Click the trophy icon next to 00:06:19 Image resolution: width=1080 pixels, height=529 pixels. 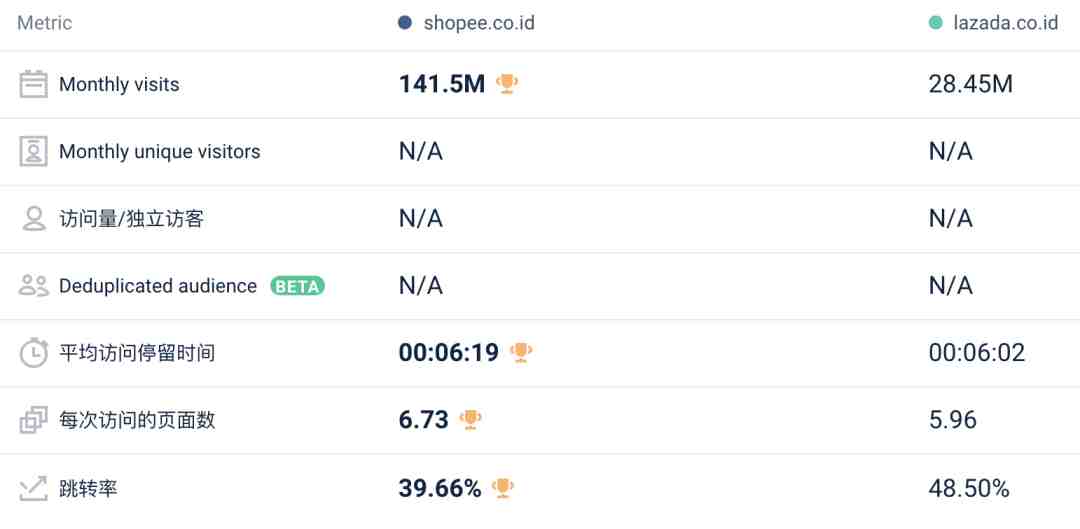[x=521, y=353]
